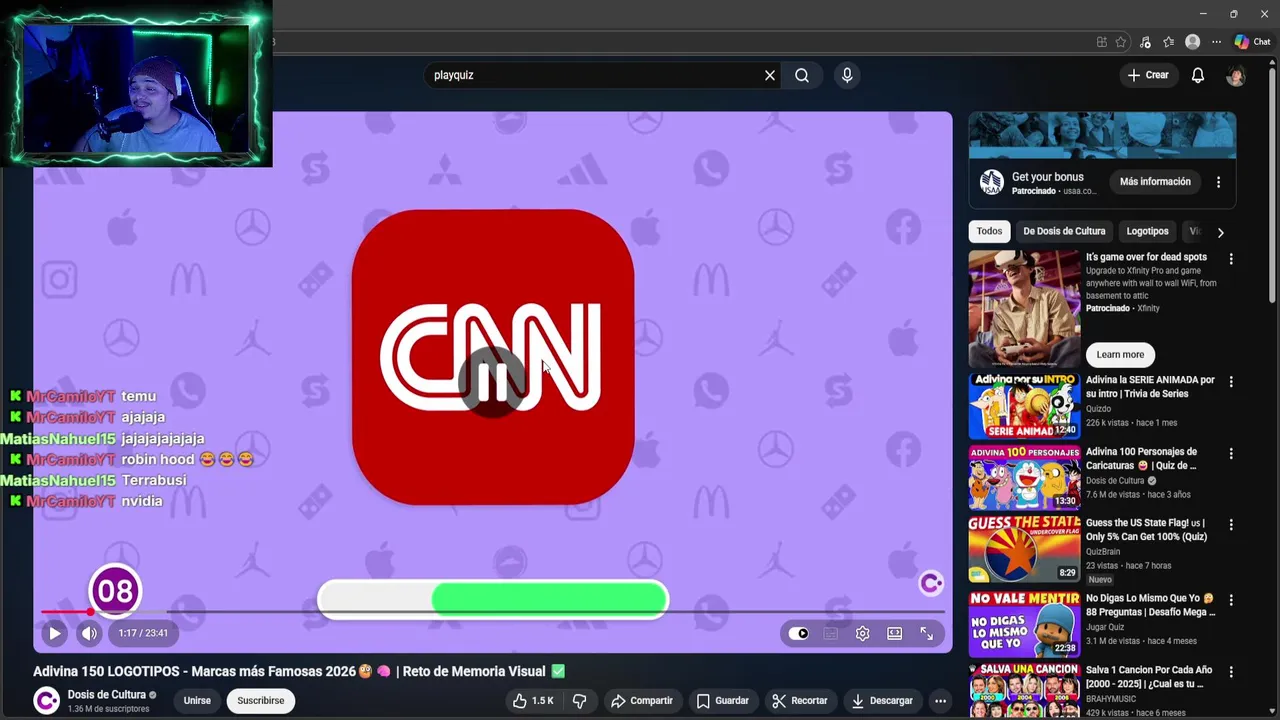Add page to favorites with star icon
Image resolution: width=1280 pixels, height=720 pixels.
pos(1121,42)
